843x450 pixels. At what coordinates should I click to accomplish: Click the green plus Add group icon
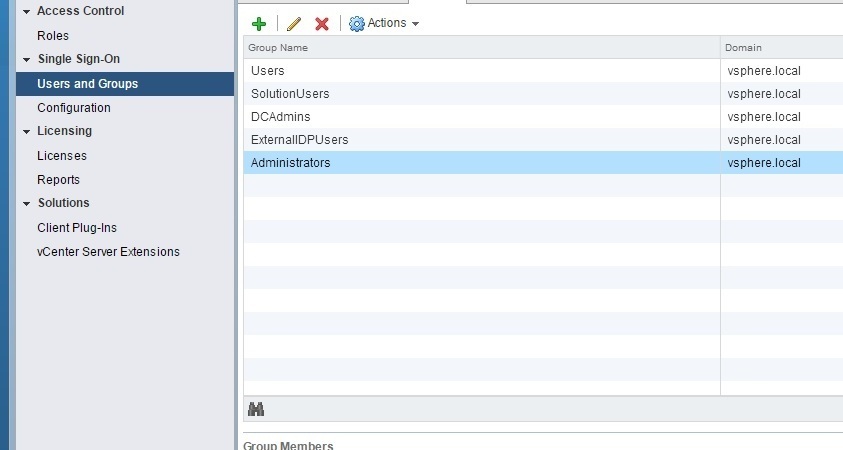259,24
